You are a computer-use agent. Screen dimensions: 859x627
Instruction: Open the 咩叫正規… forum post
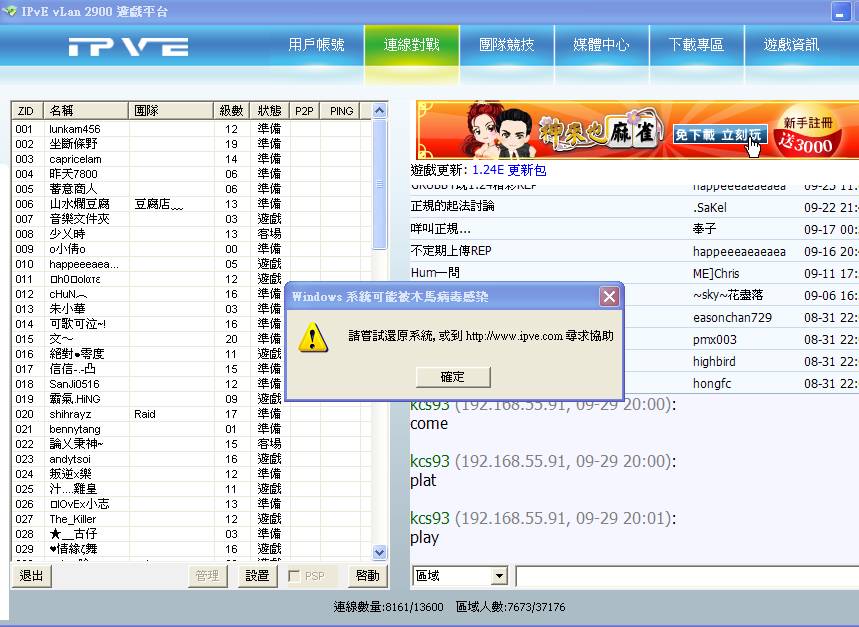440,228
